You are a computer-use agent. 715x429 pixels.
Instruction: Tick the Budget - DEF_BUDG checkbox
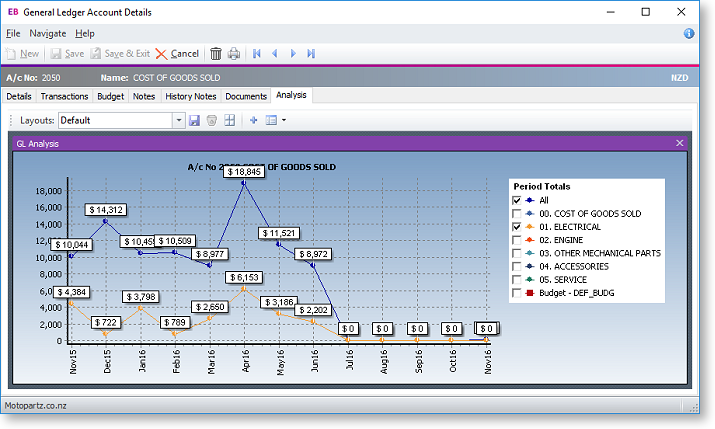pyautogui.click(x=517, y=293)
